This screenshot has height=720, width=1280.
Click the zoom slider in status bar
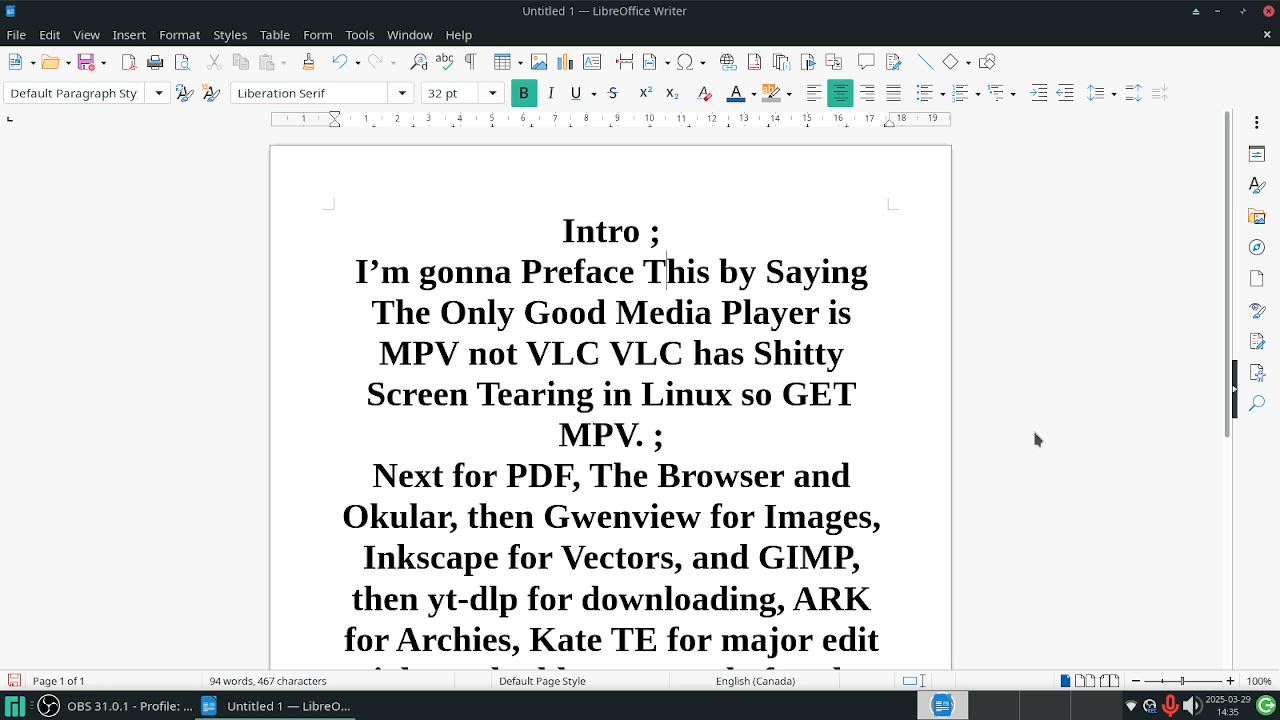click(x=1182, y=681)
